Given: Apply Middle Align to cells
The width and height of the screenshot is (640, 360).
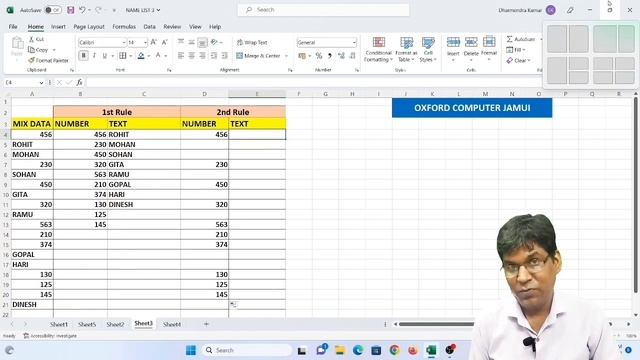Looking at the screenshot, I should pyautogui.click(x=191, y=42).
